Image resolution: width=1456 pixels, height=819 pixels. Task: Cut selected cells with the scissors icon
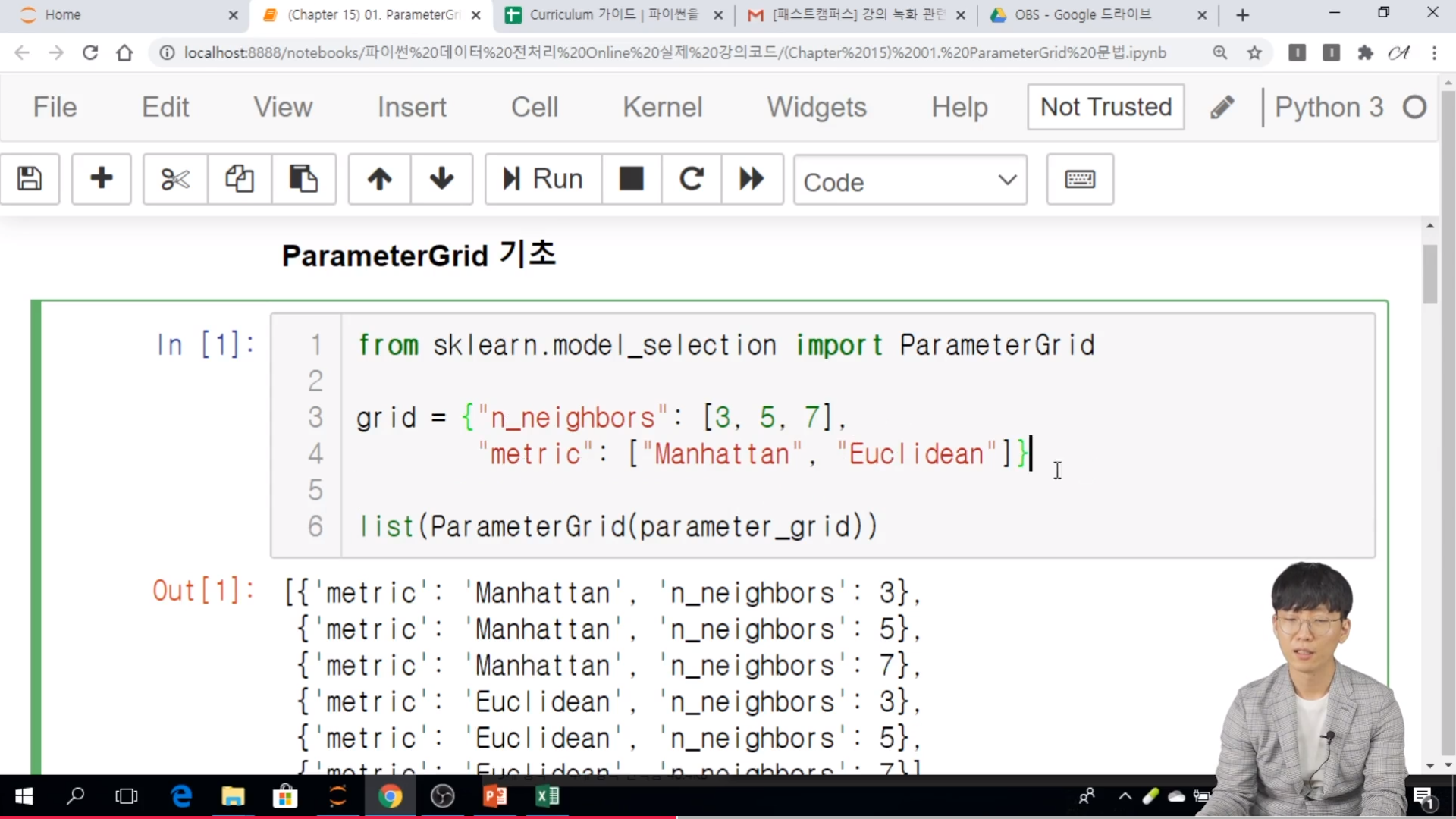coord(175,180)
